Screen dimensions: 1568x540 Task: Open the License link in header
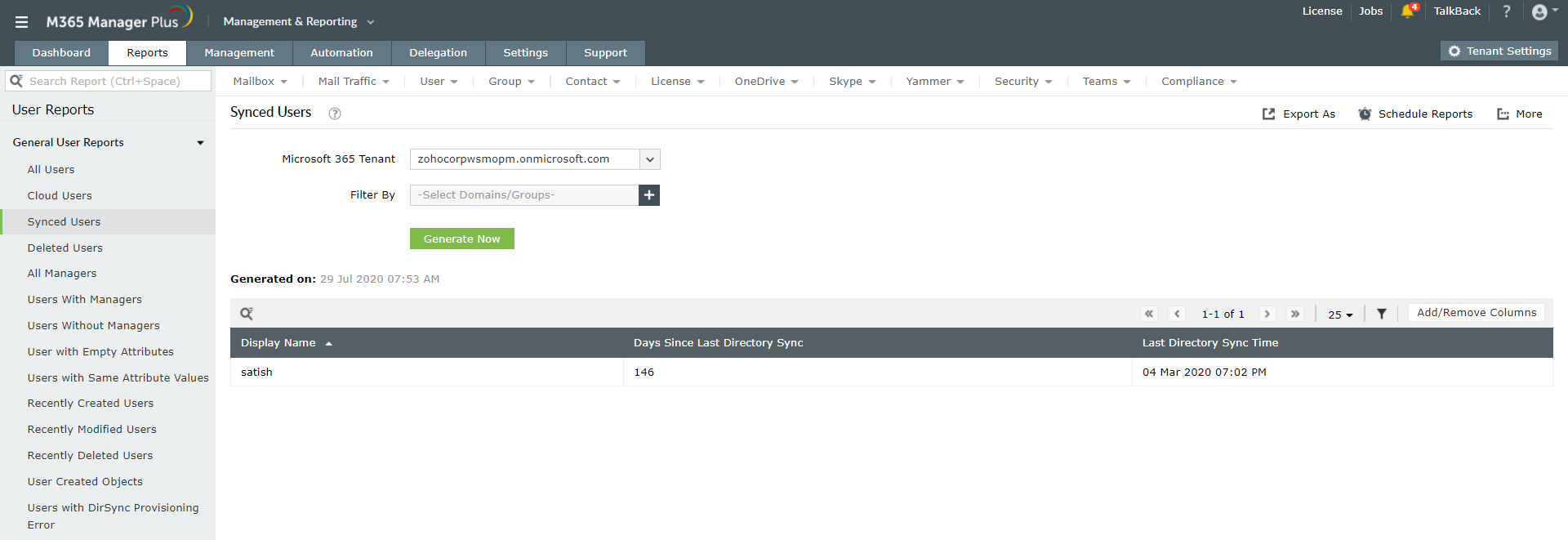[x=1322, y=11]
